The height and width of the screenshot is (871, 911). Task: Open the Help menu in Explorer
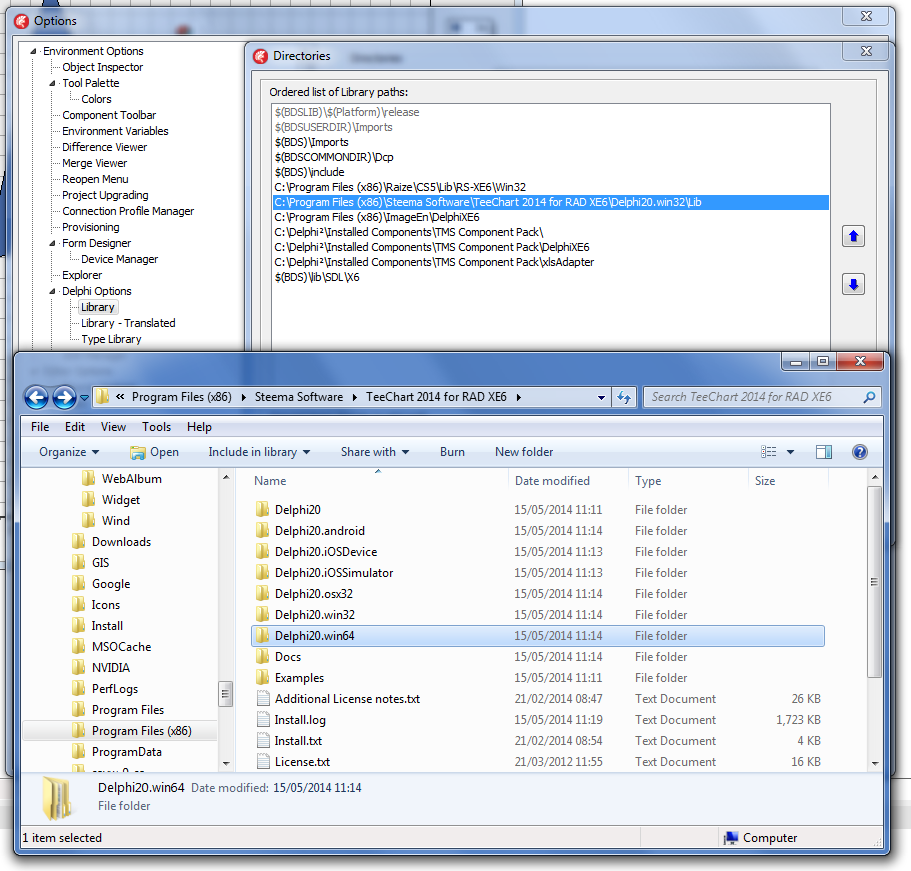(199, 426)
